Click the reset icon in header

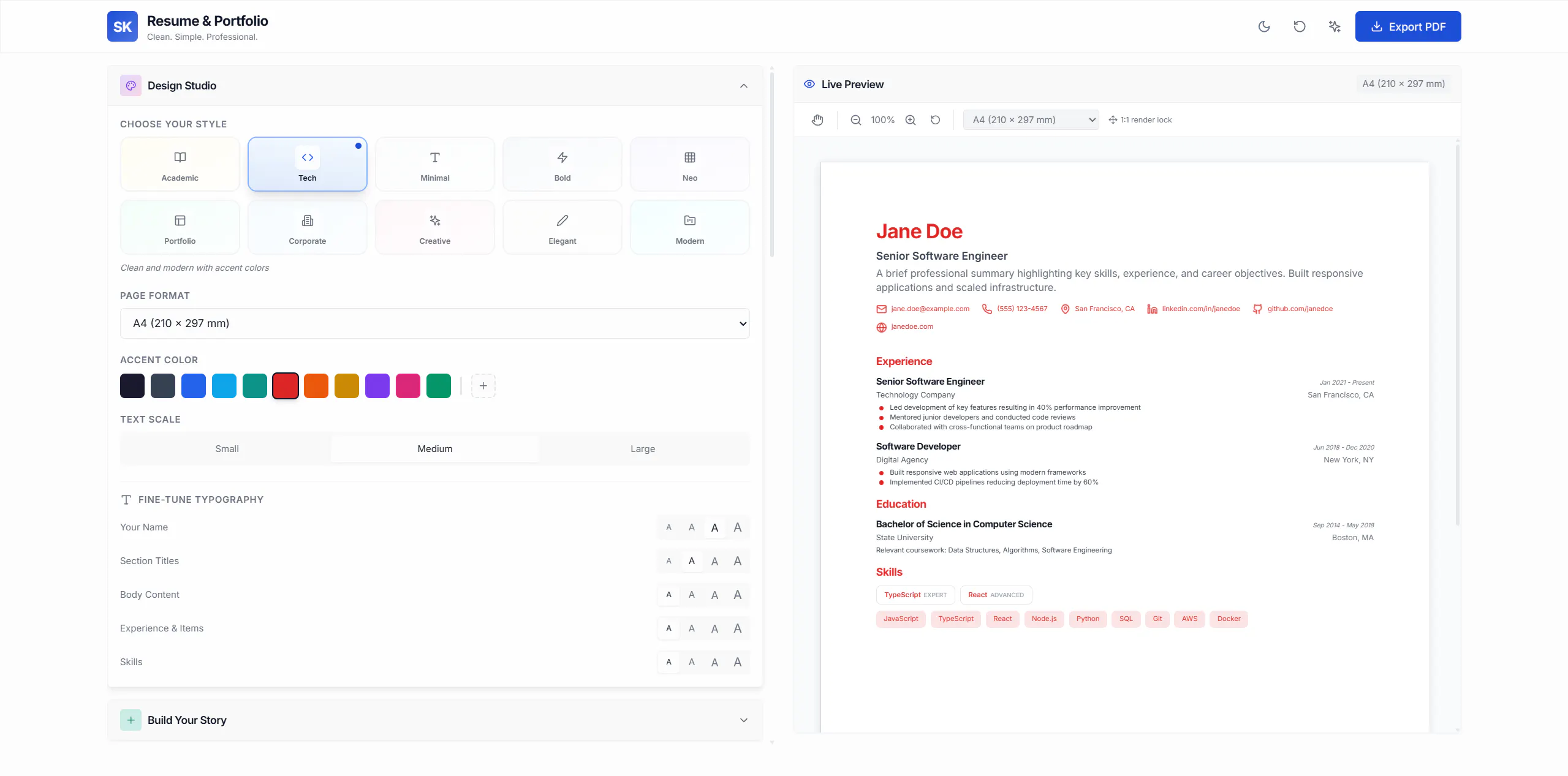[1299, 26]
